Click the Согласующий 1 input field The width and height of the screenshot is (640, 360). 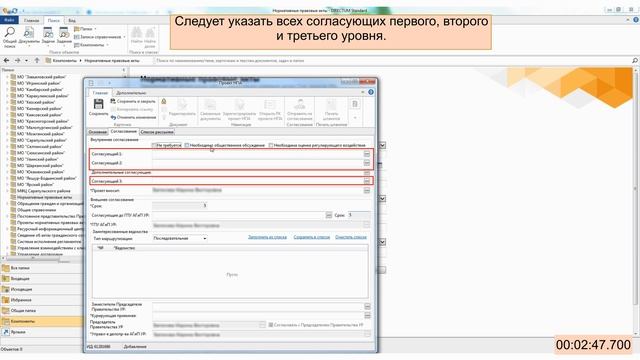click(257, 154)
